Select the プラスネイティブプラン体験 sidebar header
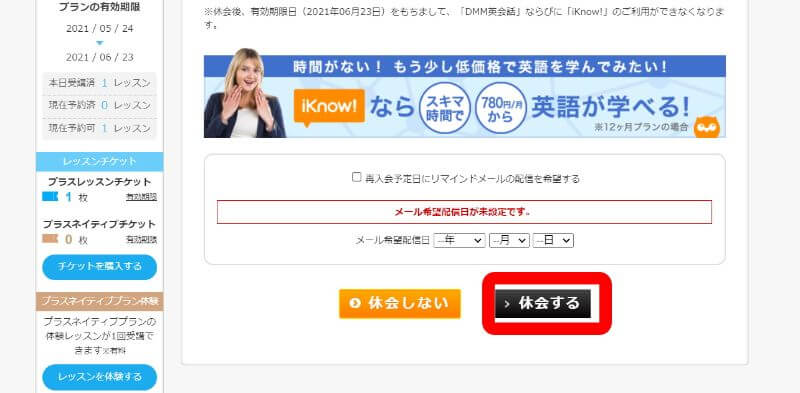 99,301
